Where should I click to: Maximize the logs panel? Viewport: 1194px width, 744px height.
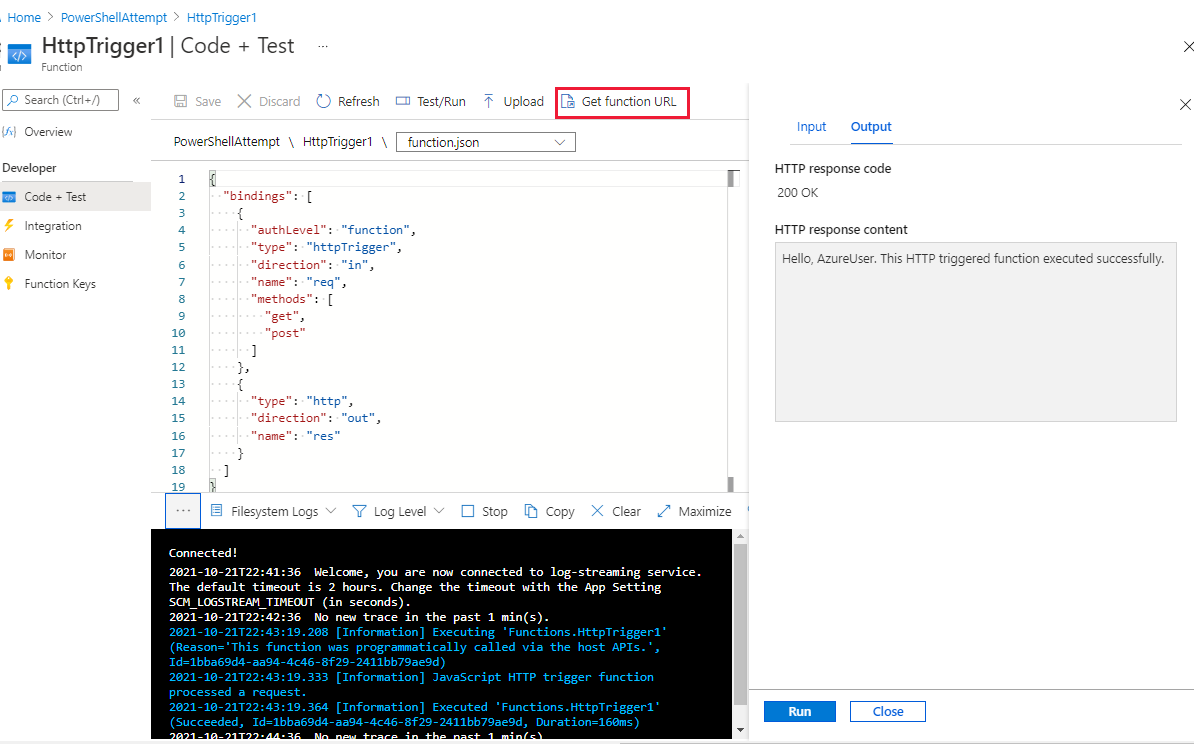[x=694, y=511]
